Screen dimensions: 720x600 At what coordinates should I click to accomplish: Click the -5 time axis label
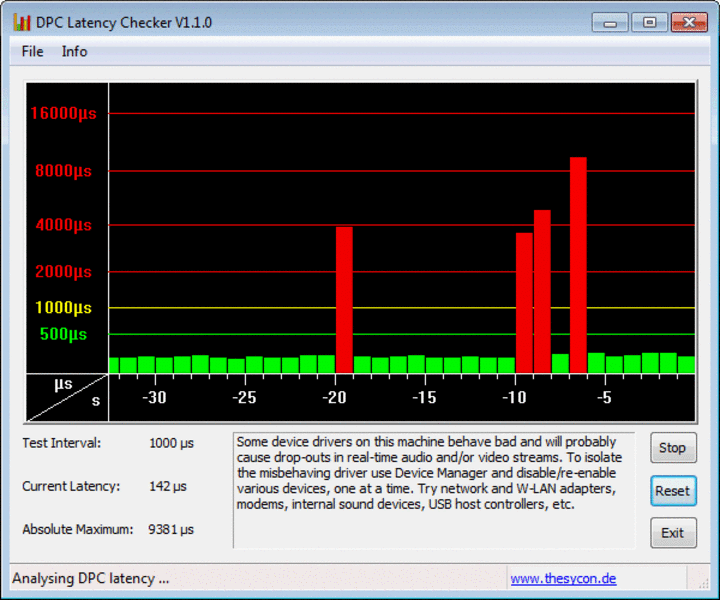[x=604, y=398]
